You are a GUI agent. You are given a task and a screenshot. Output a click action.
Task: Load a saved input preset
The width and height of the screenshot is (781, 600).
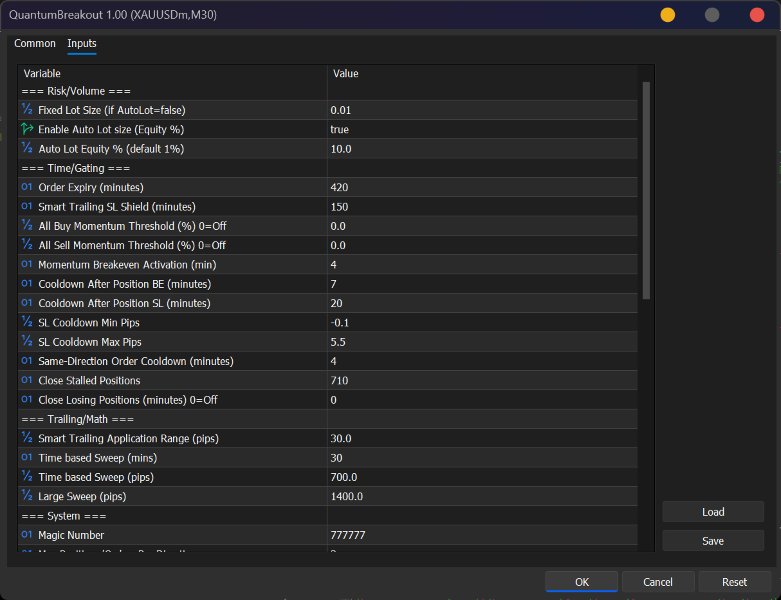pyautogui.click(x=713, y=512)
